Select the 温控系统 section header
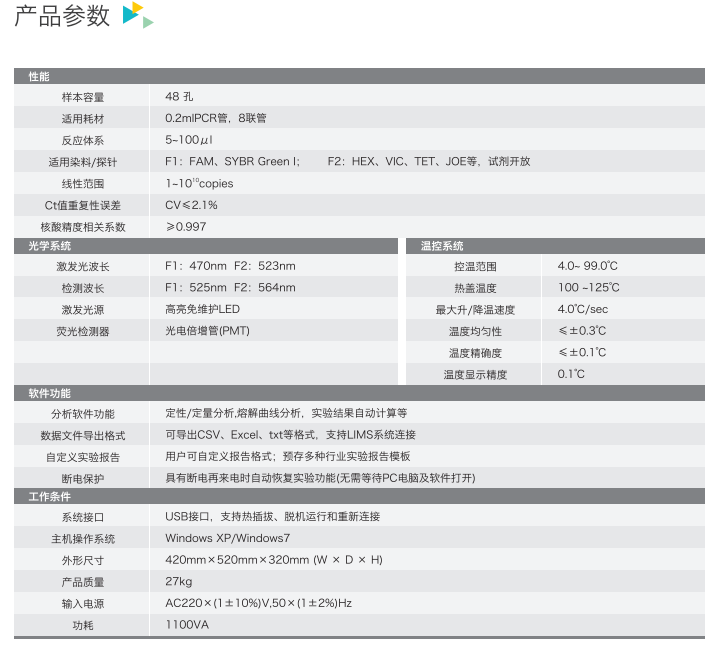712x645 pixels. [442, 246]
